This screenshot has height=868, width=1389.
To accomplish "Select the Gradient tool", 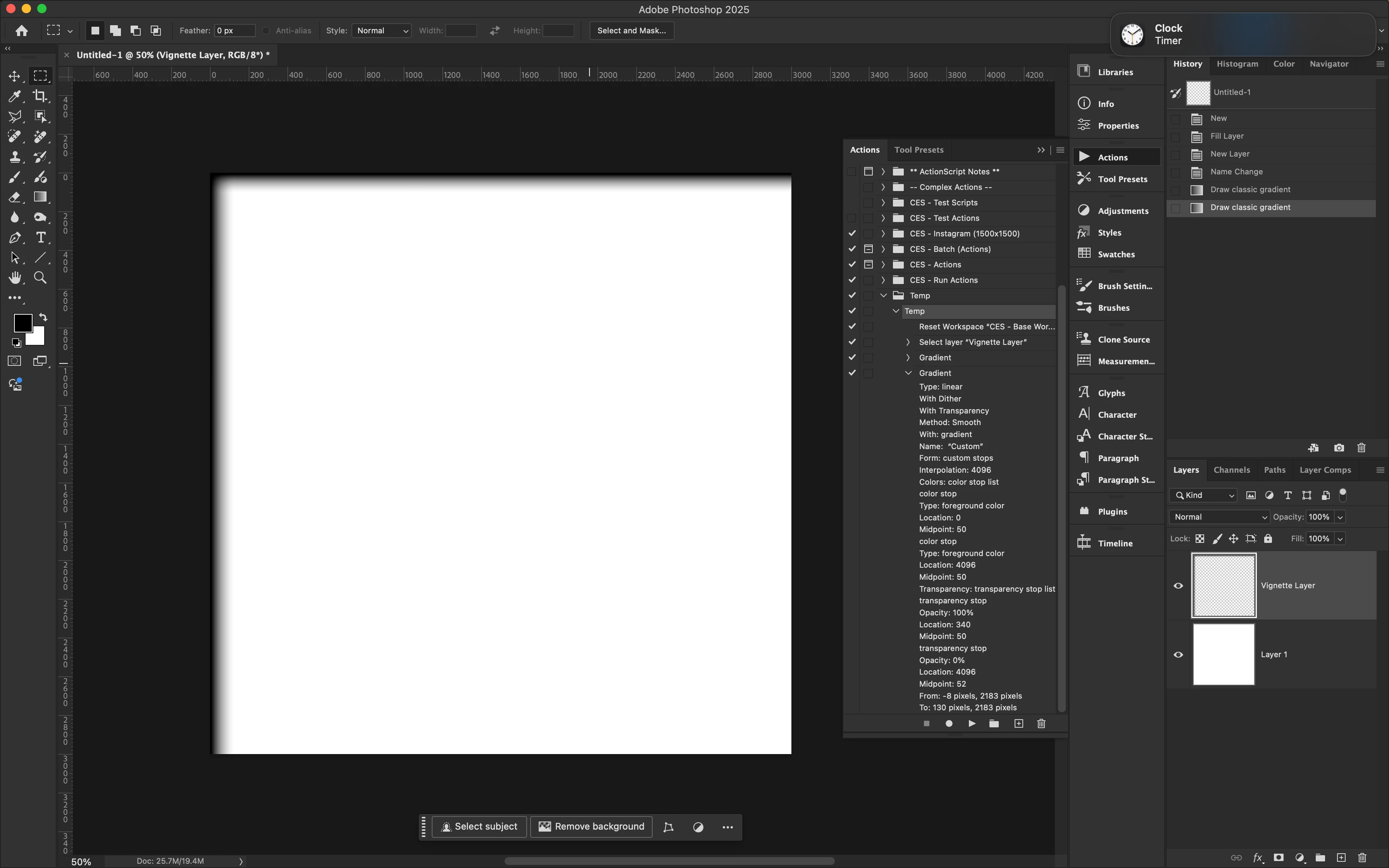I will [x=40, y=197].
